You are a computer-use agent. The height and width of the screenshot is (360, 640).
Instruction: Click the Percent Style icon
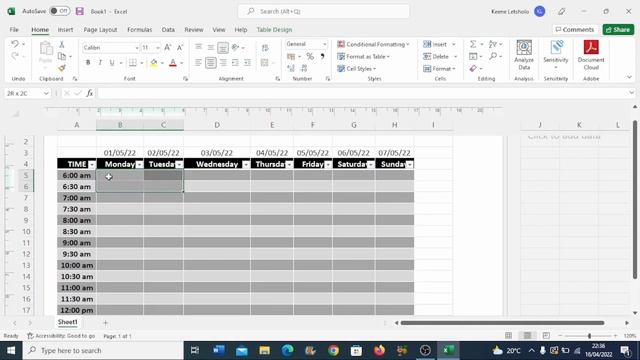click(x=310, y=56)
